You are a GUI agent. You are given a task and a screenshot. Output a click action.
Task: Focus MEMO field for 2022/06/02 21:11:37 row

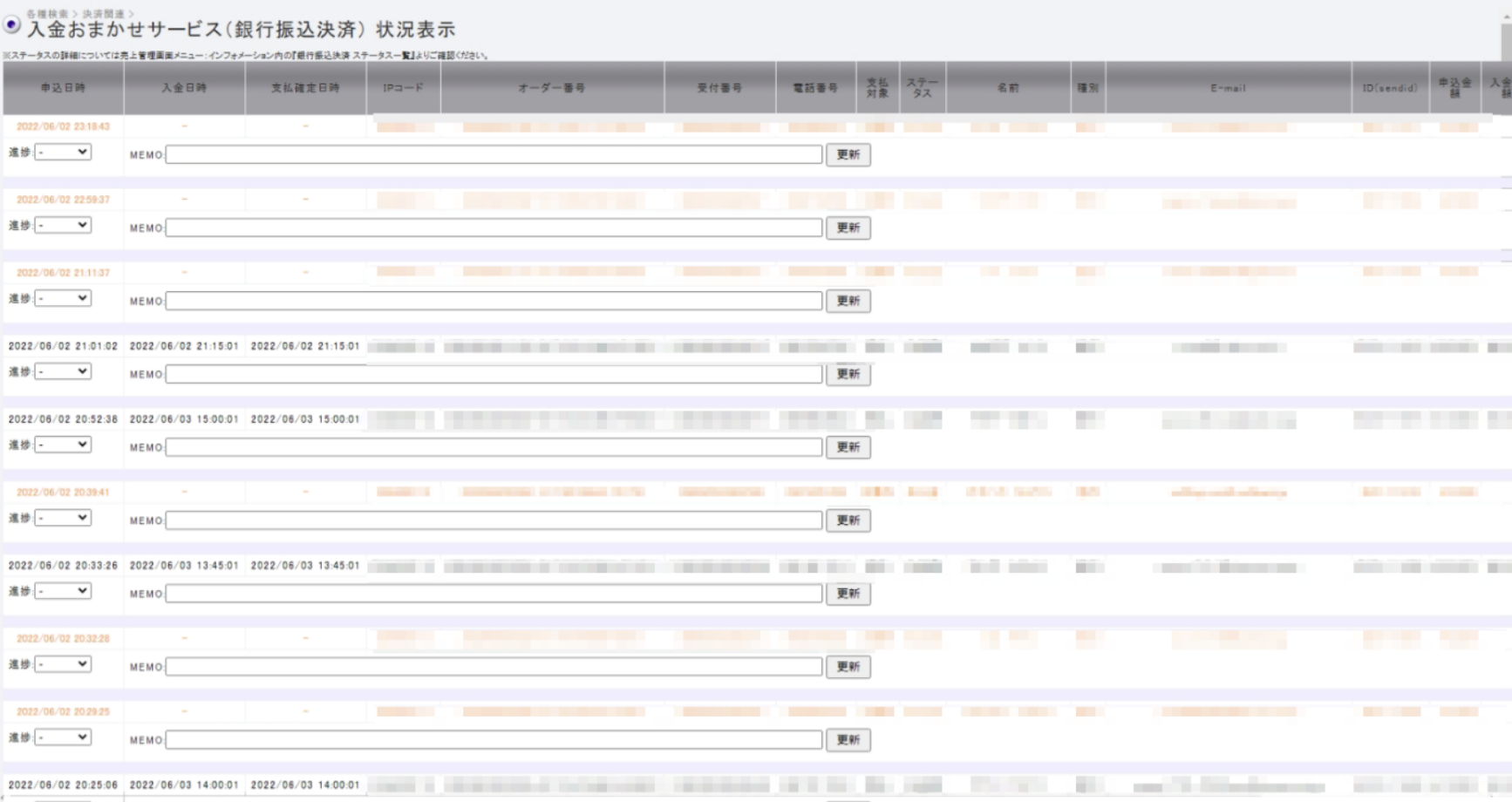tap(494, 301)
